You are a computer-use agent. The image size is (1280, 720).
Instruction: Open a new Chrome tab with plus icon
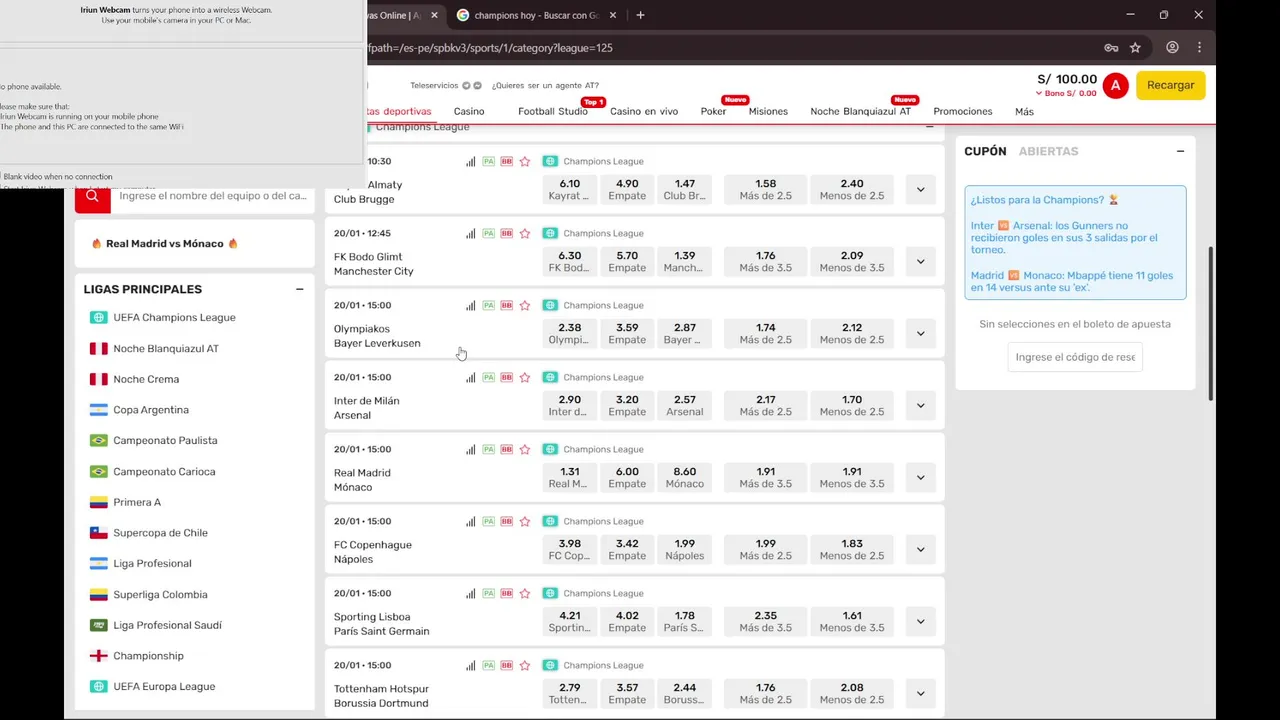tap(640, 15)
